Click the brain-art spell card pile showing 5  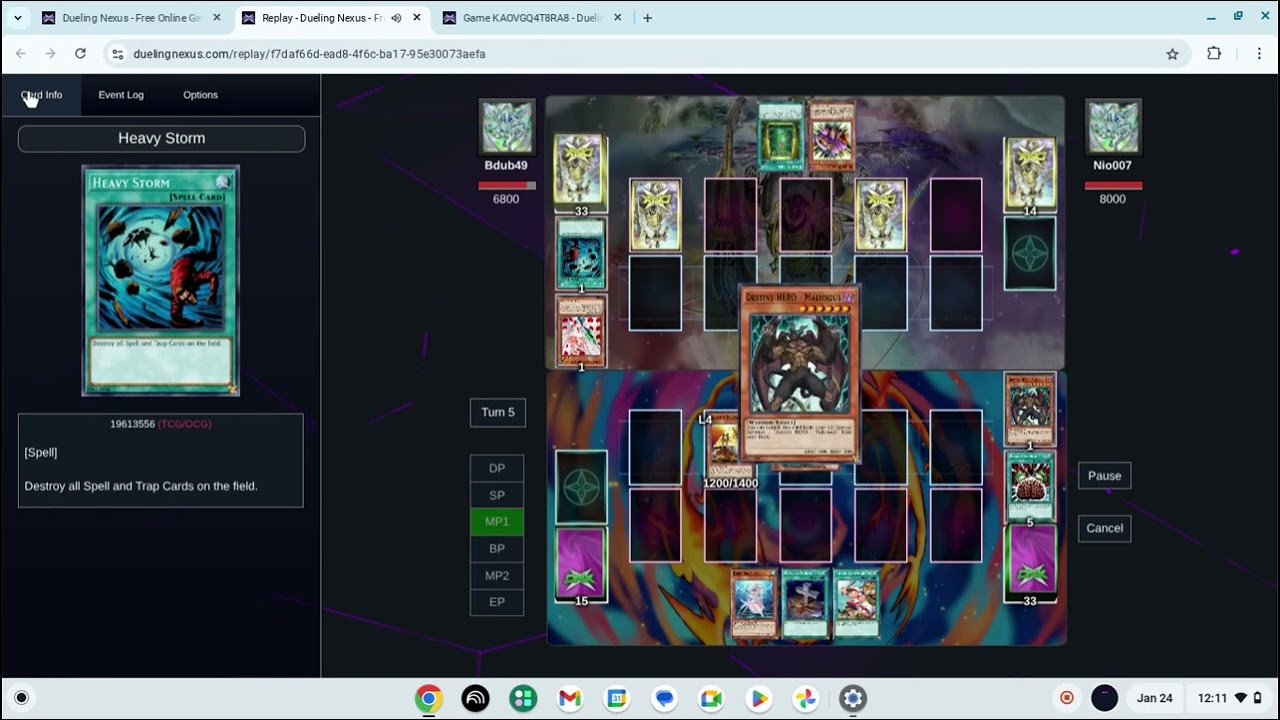pos(1030,488)
